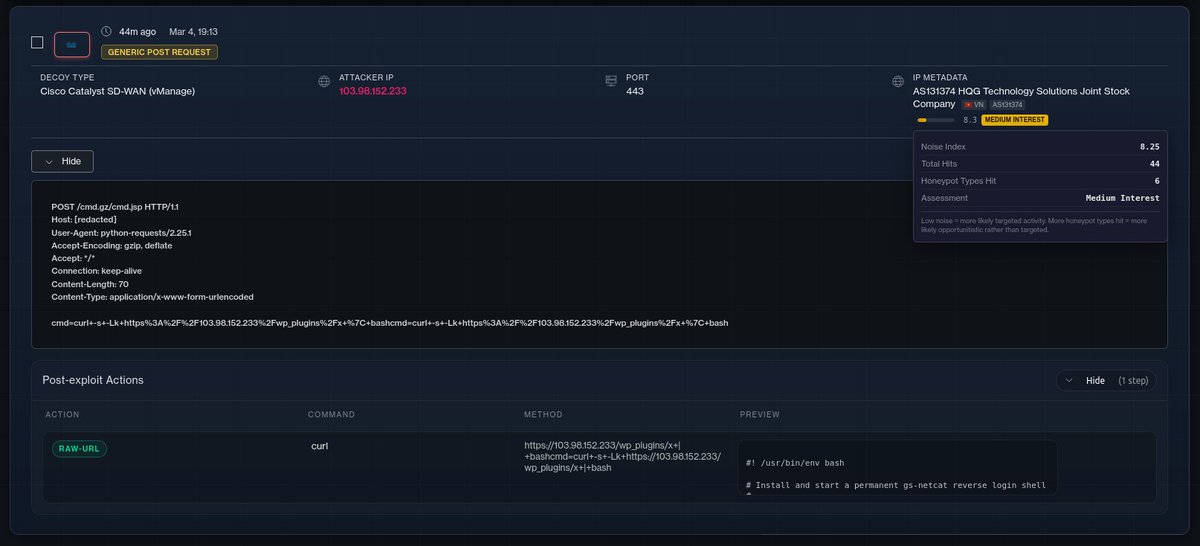Click the 'Content-Length: 70' line
1200x546 pixels.
(x=90, y=284)
